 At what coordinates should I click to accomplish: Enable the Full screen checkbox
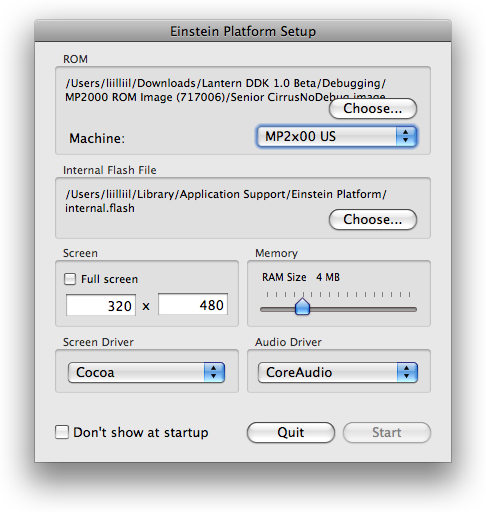click(x=70, y=279)
